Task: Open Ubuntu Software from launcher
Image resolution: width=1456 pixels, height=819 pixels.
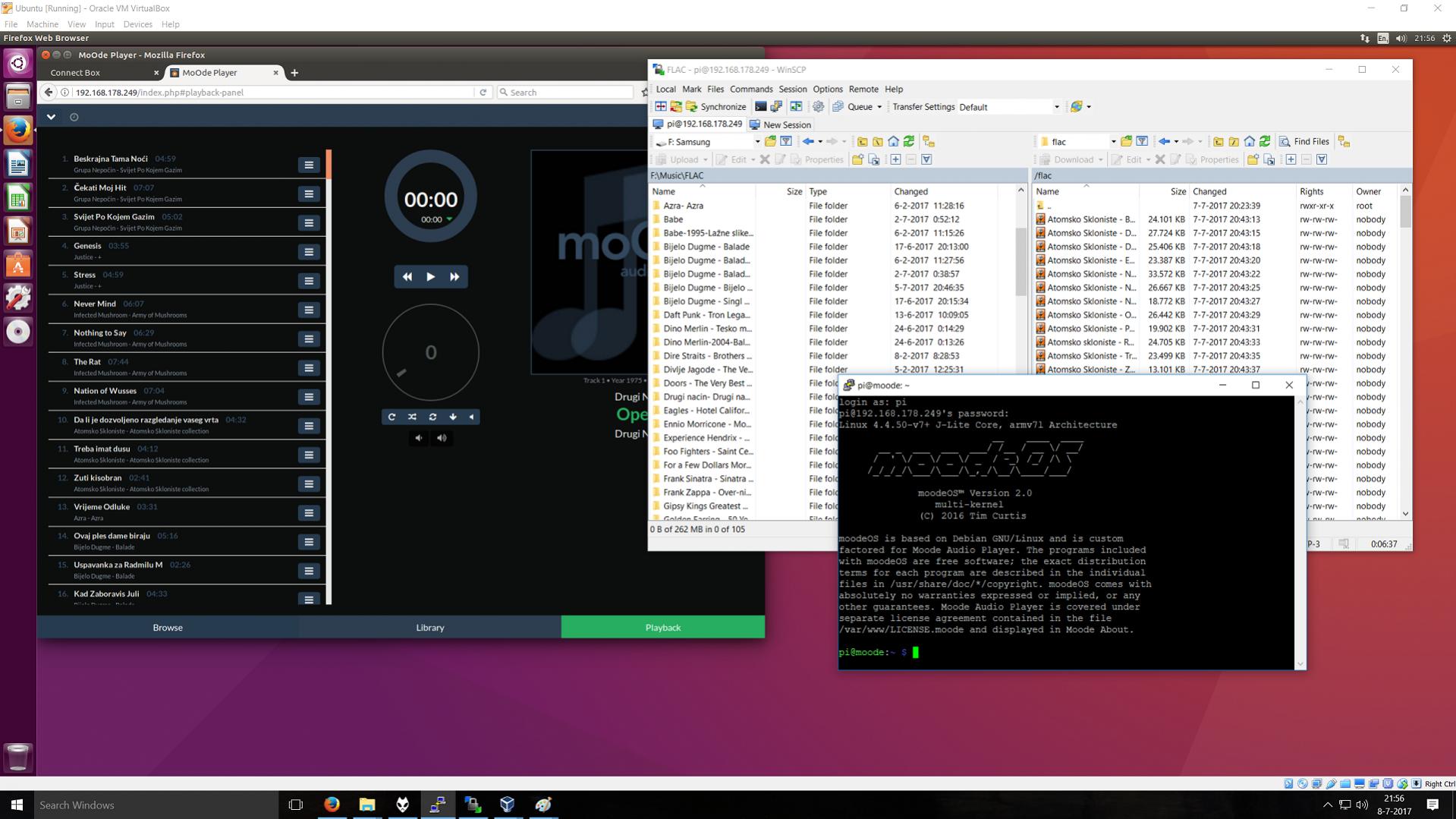Action: coord(17,265)
